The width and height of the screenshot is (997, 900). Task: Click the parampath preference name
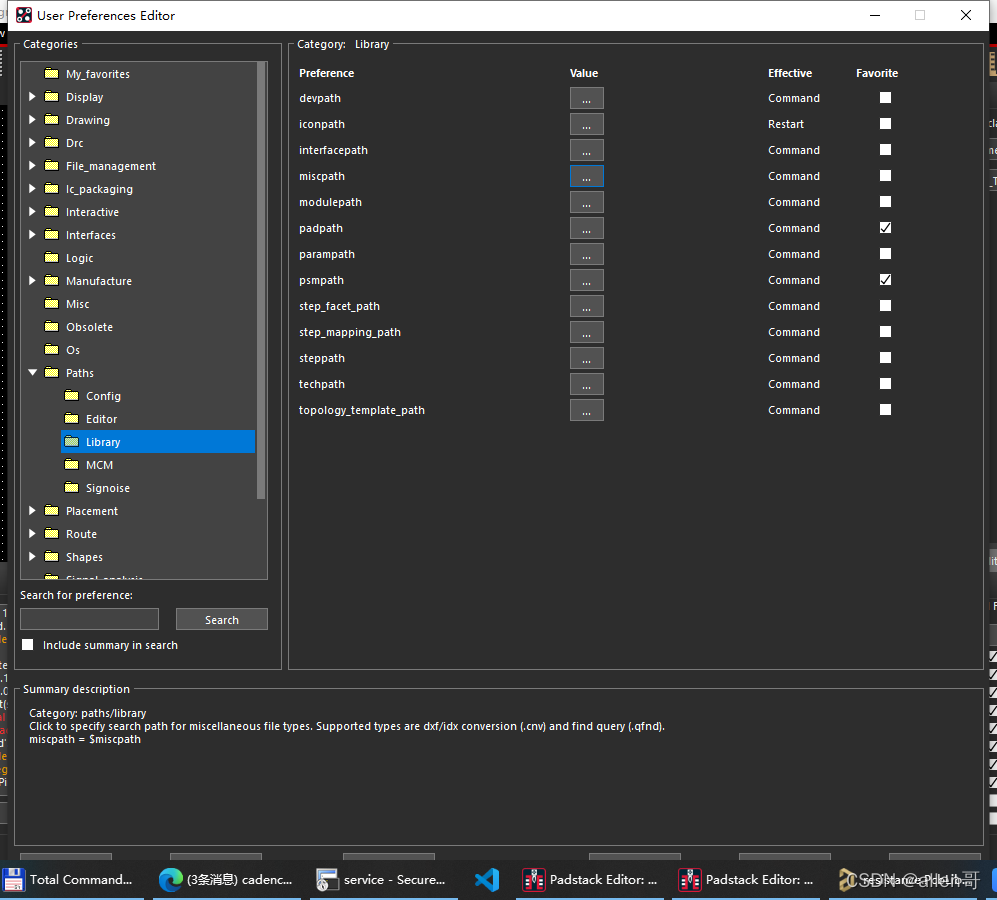pyautogui.click(x=327, y=254)
